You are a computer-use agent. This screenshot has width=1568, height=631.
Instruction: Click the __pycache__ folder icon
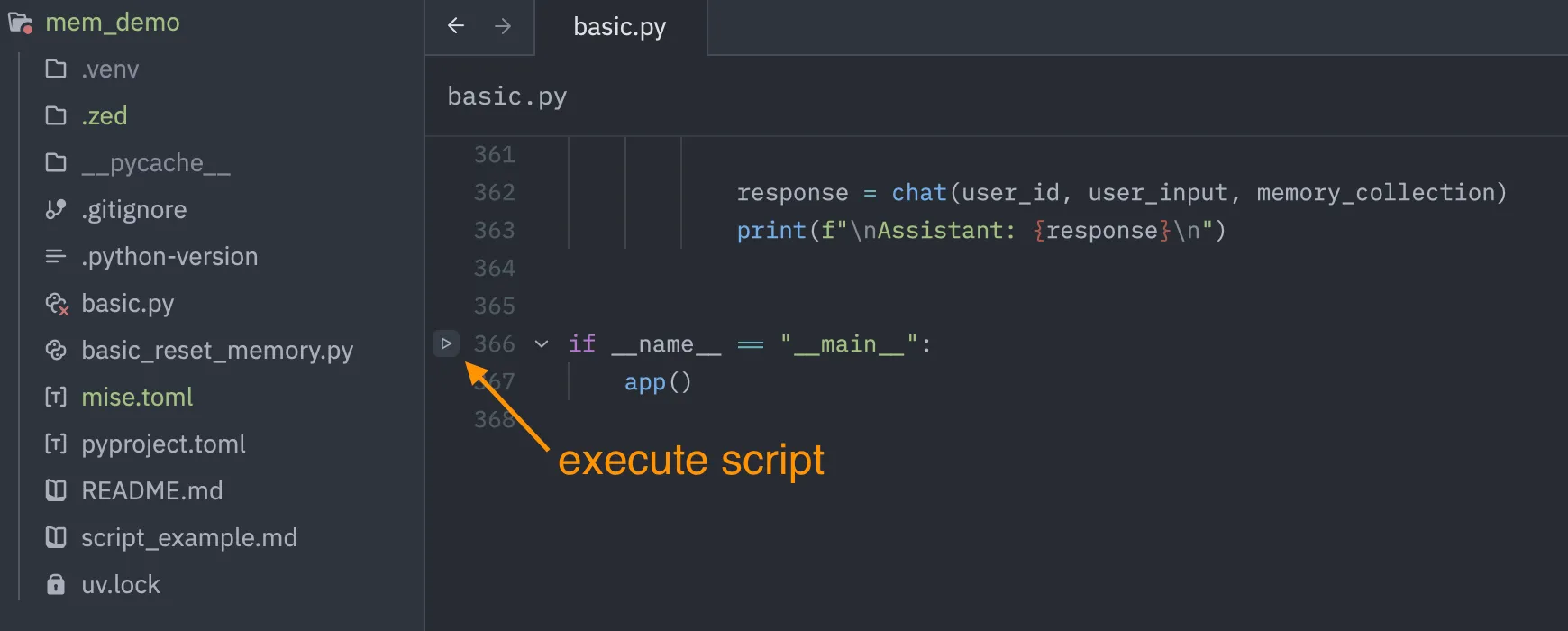click(56, 162)
